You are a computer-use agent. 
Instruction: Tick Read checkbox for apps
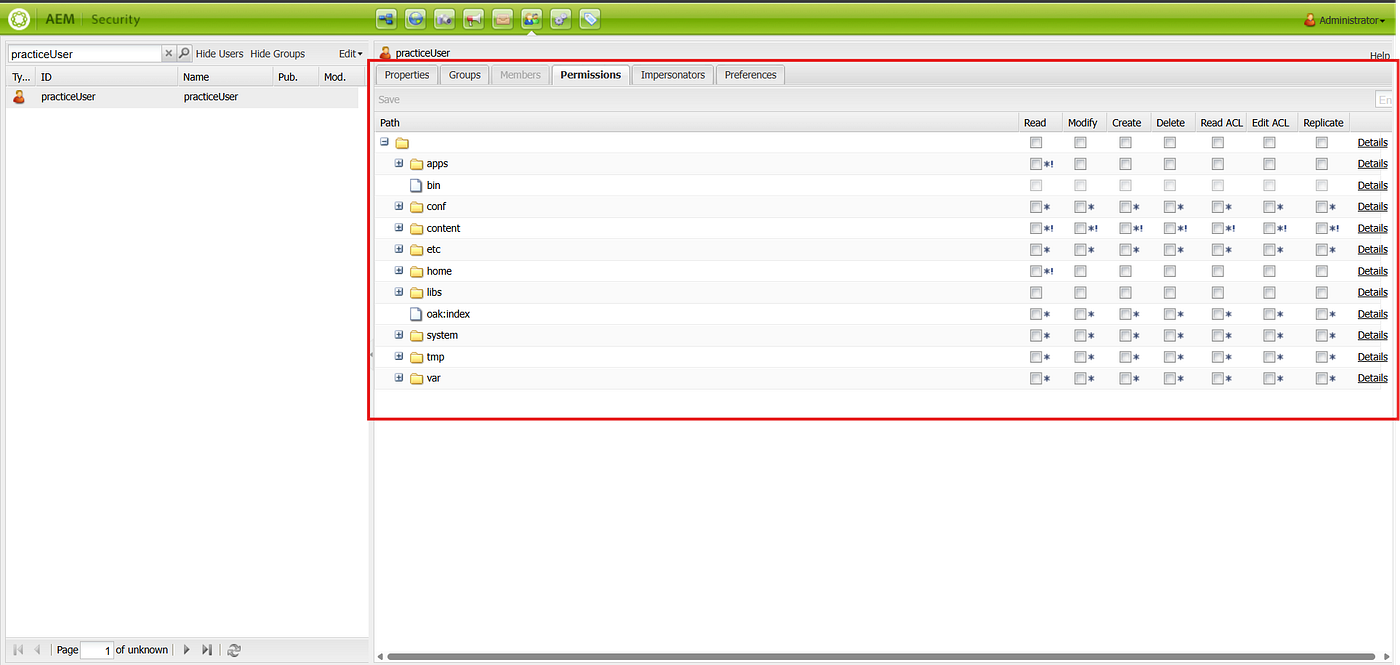click(x=1036, y=164)
